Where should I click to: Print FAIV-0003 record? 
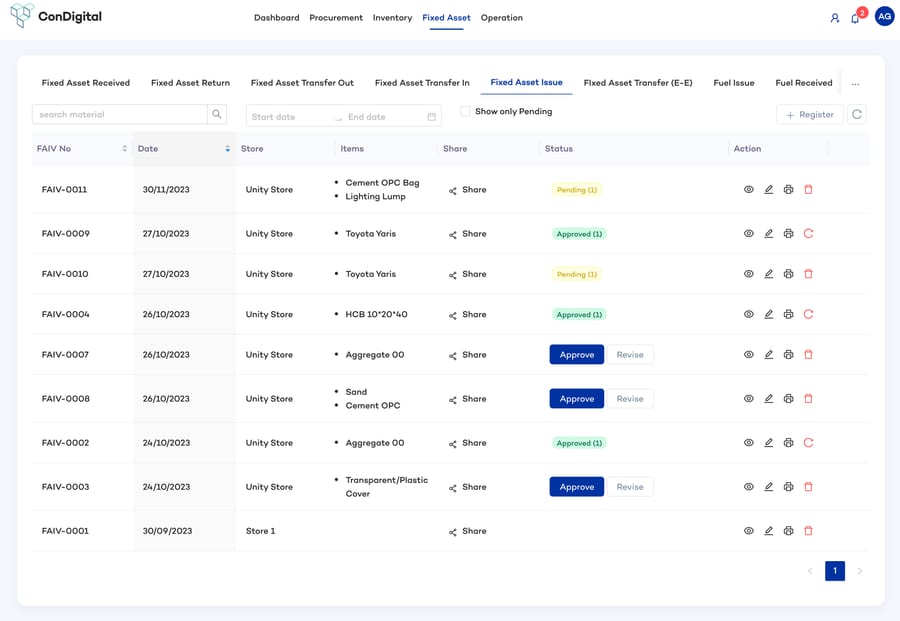(x=789, y=487)
